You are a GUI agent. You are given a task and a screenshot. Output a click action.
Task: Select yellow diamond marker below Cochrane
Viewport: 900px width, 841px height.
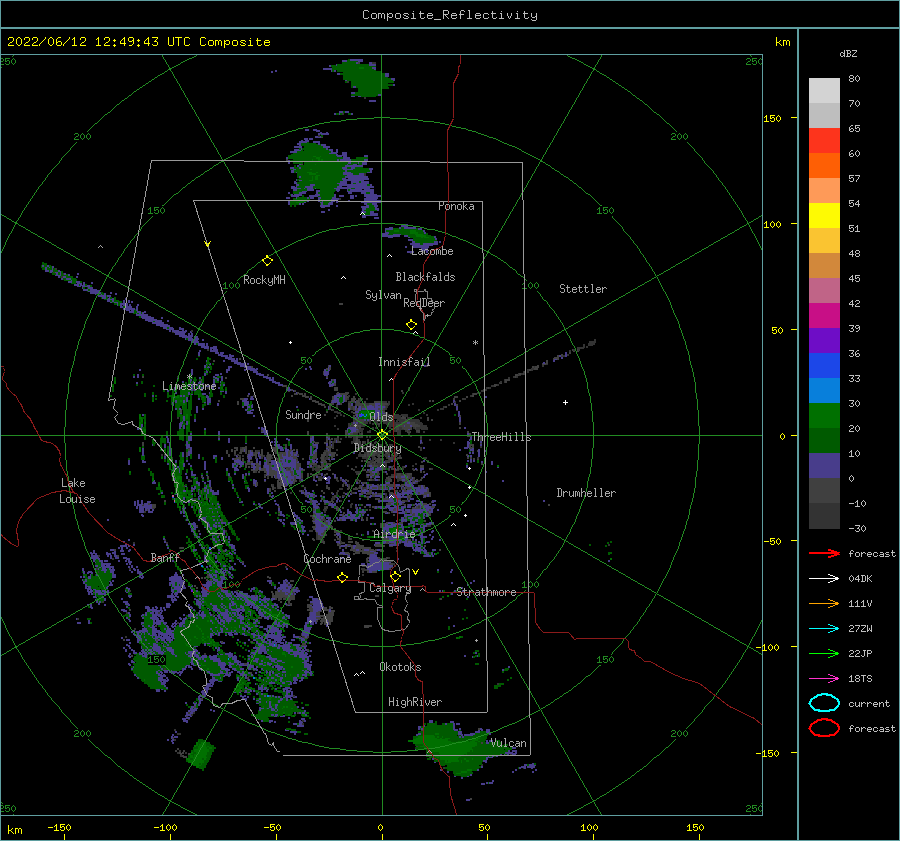(342, 577)
